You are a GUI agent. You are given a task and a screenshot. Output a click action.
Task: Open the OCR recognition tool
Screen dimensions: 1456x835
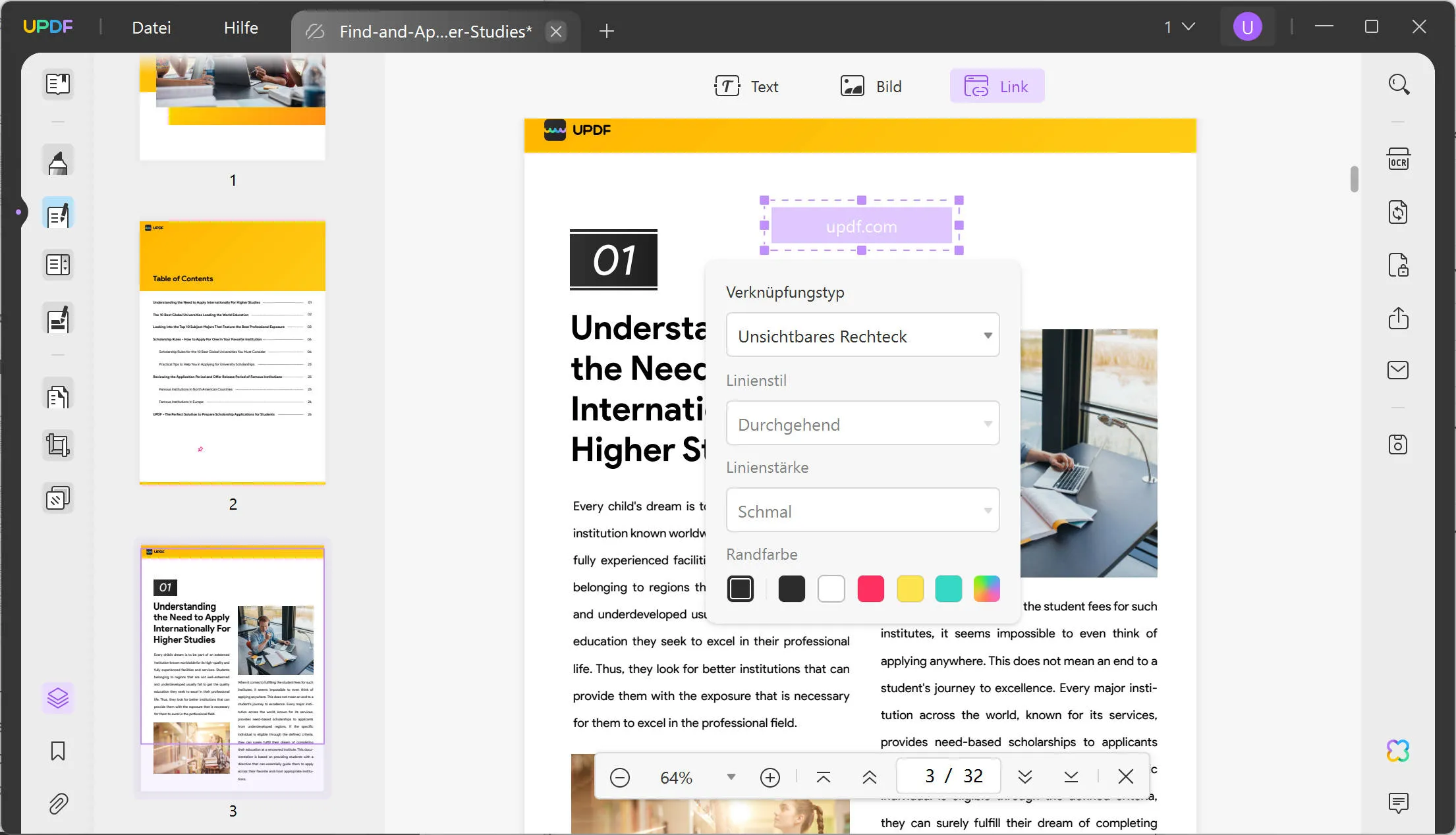[1398, 160]
